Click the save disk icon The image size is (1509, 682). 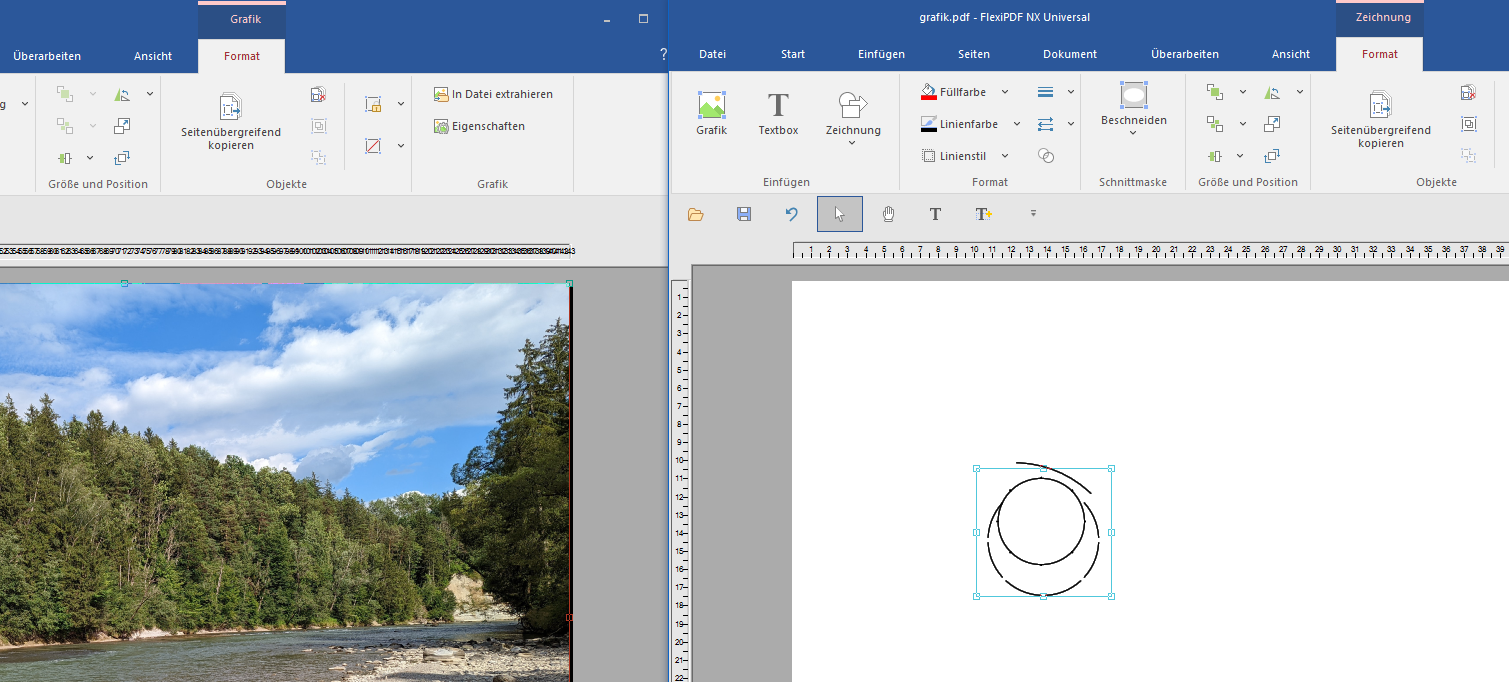pos(744,214)
